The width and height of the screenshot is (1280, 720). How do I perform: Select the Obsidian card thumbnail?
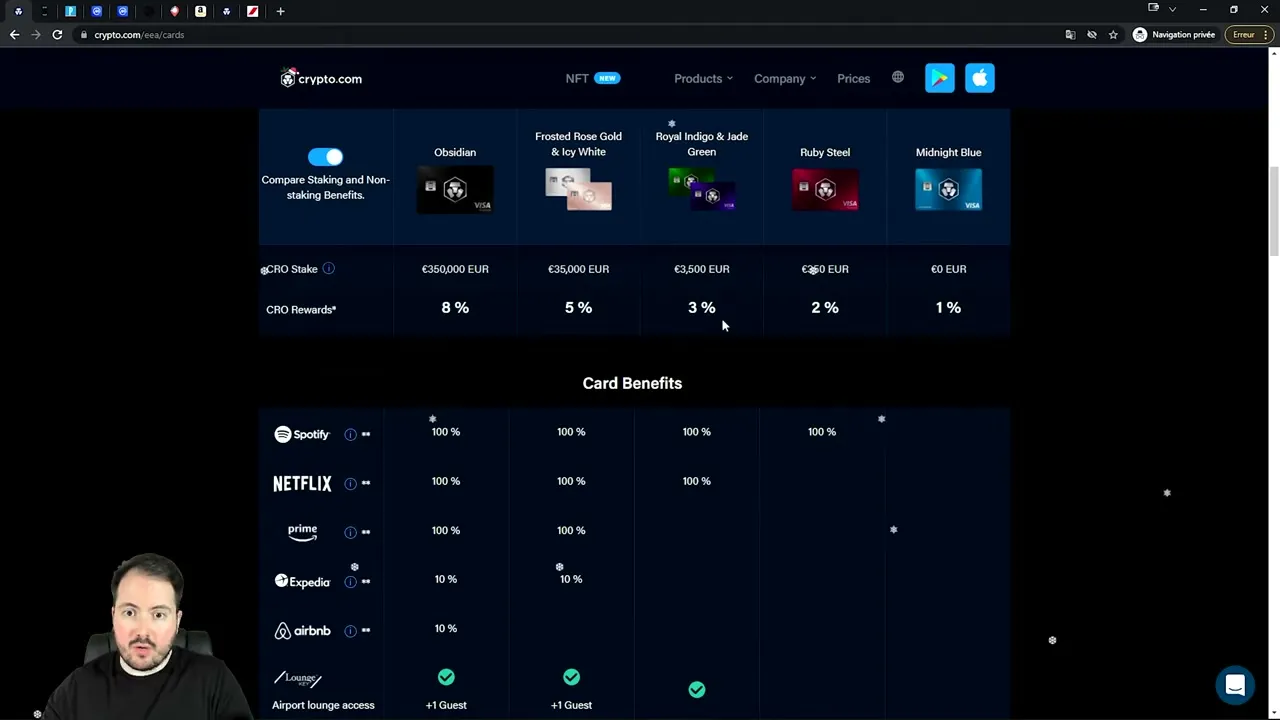click(455, 190)
